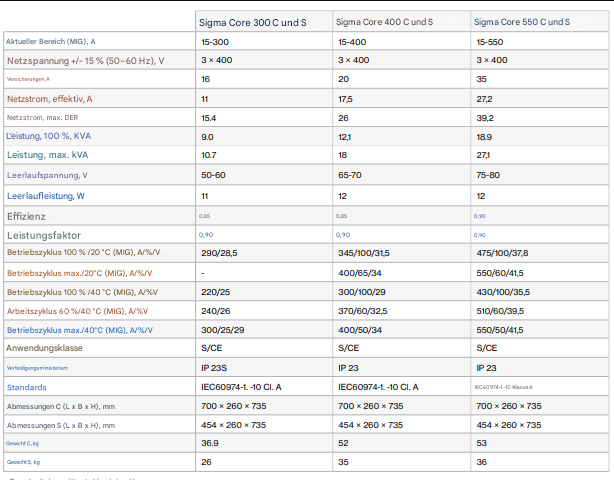Select the '290/28,5' duty cycle value
The height and width of the screenshot is (480, 614).
coord(219,253)
